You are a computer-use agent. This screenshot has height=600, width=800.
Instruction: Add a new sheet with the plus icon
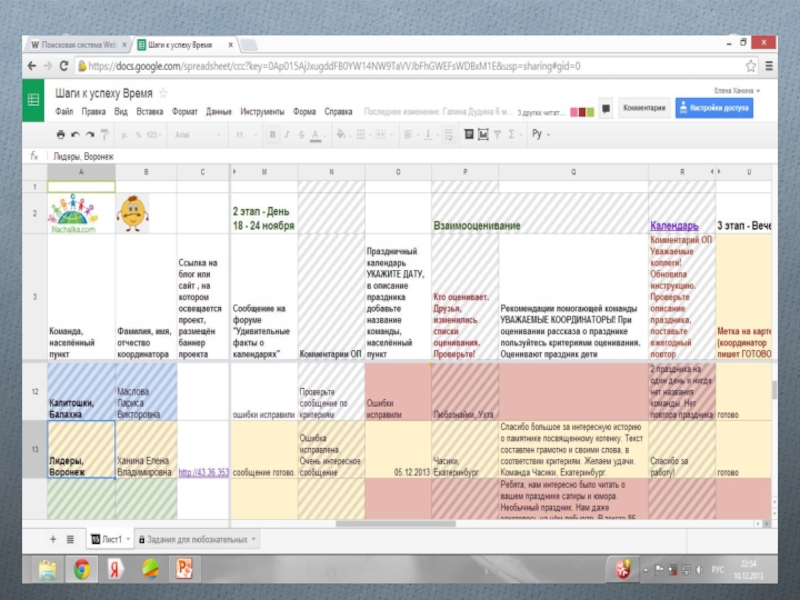(x=53, y=539)
